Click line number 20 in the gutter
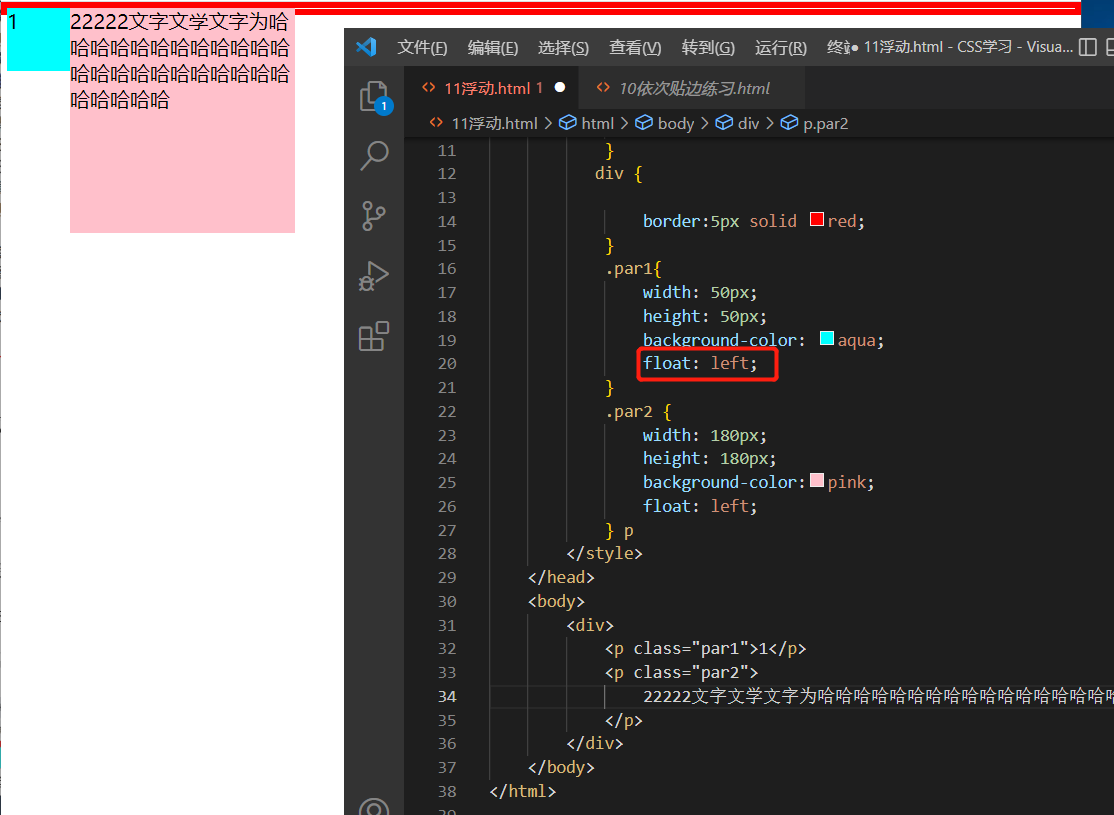This screenshot has width=1114, height=815. (447, 364)
